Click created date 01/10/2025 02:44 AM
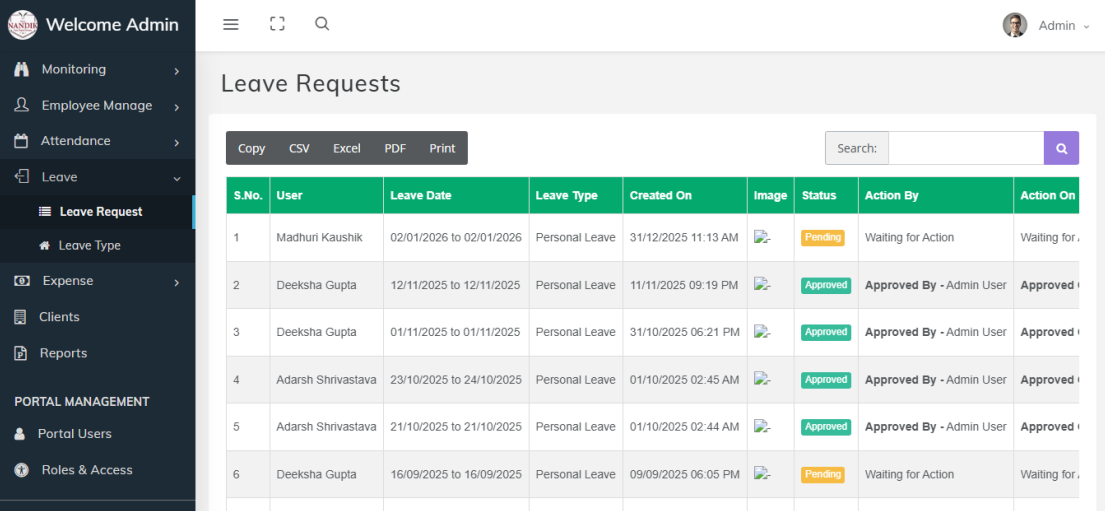The image size is (1105, 511). pos(685,426)
